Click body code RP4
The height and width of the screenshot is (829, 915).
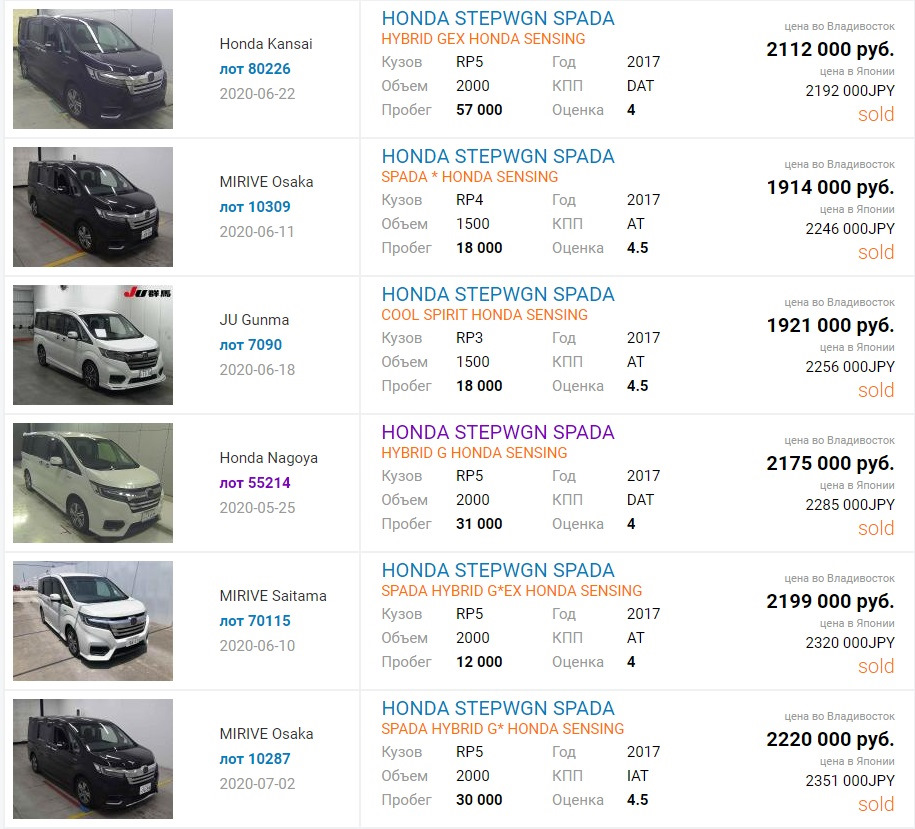coord(470,200)
